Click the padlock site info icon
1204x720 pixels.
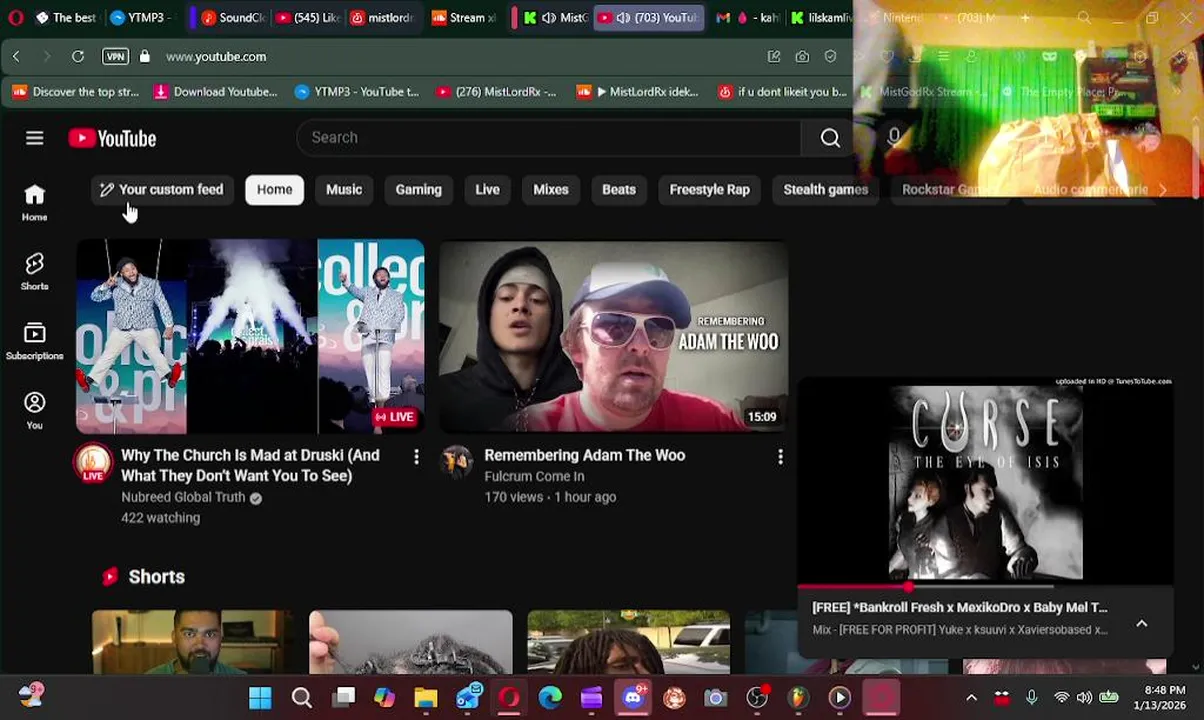[145, 57]
